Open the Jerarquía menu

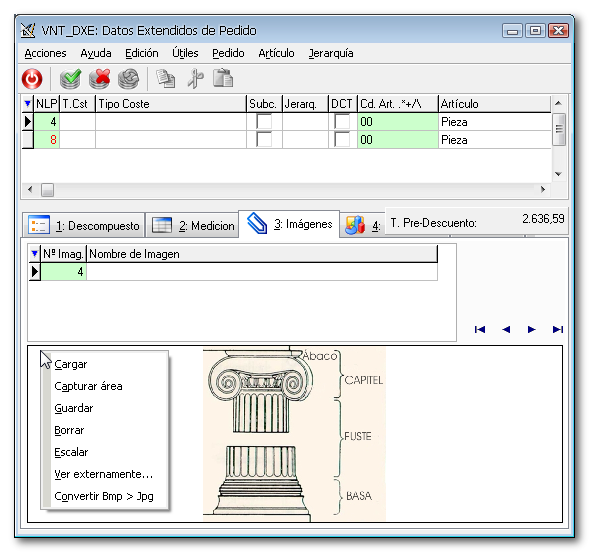[x=331, y=53]
